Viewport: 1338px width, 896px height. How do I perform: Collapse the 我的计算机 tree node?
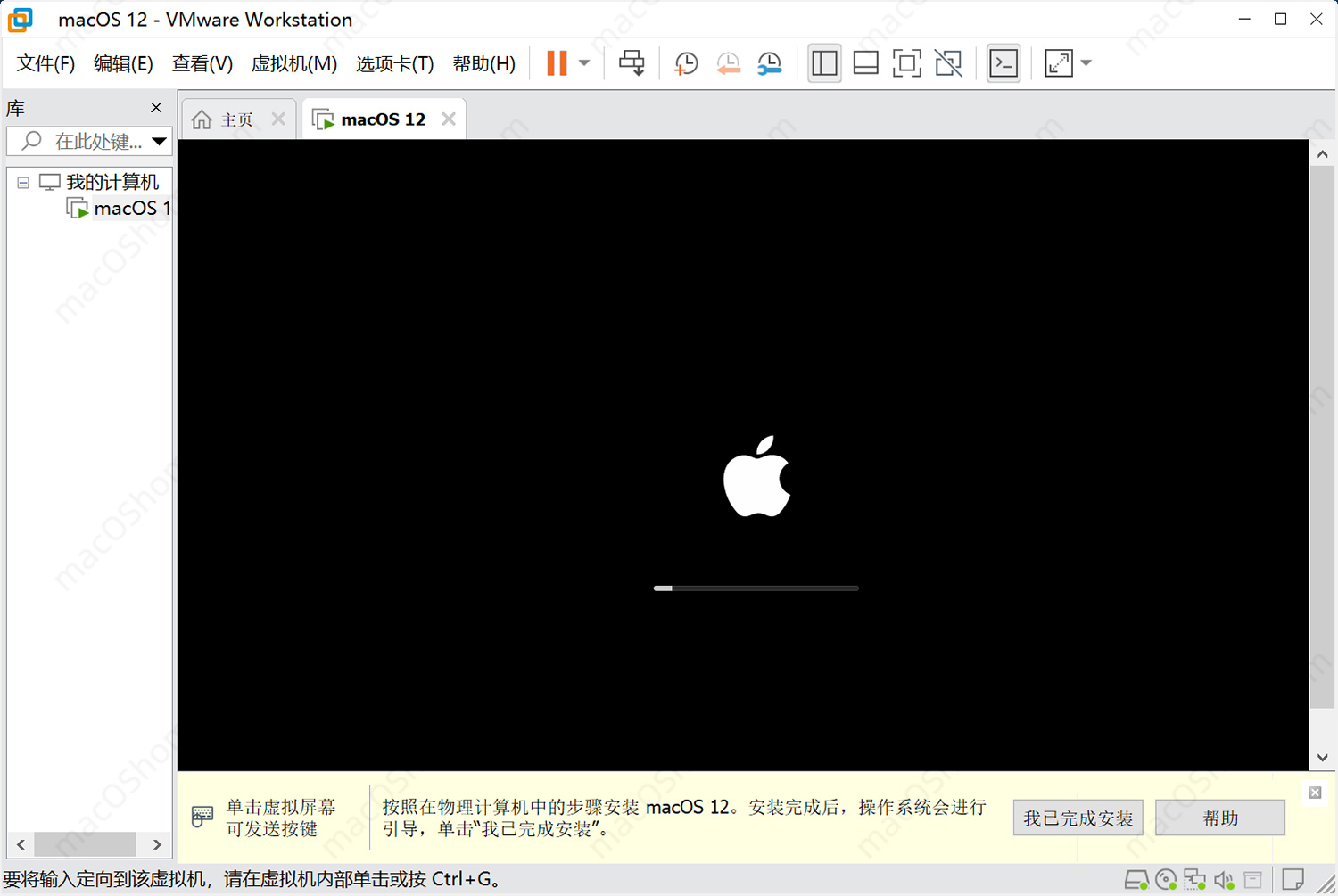tap(23, 183)
